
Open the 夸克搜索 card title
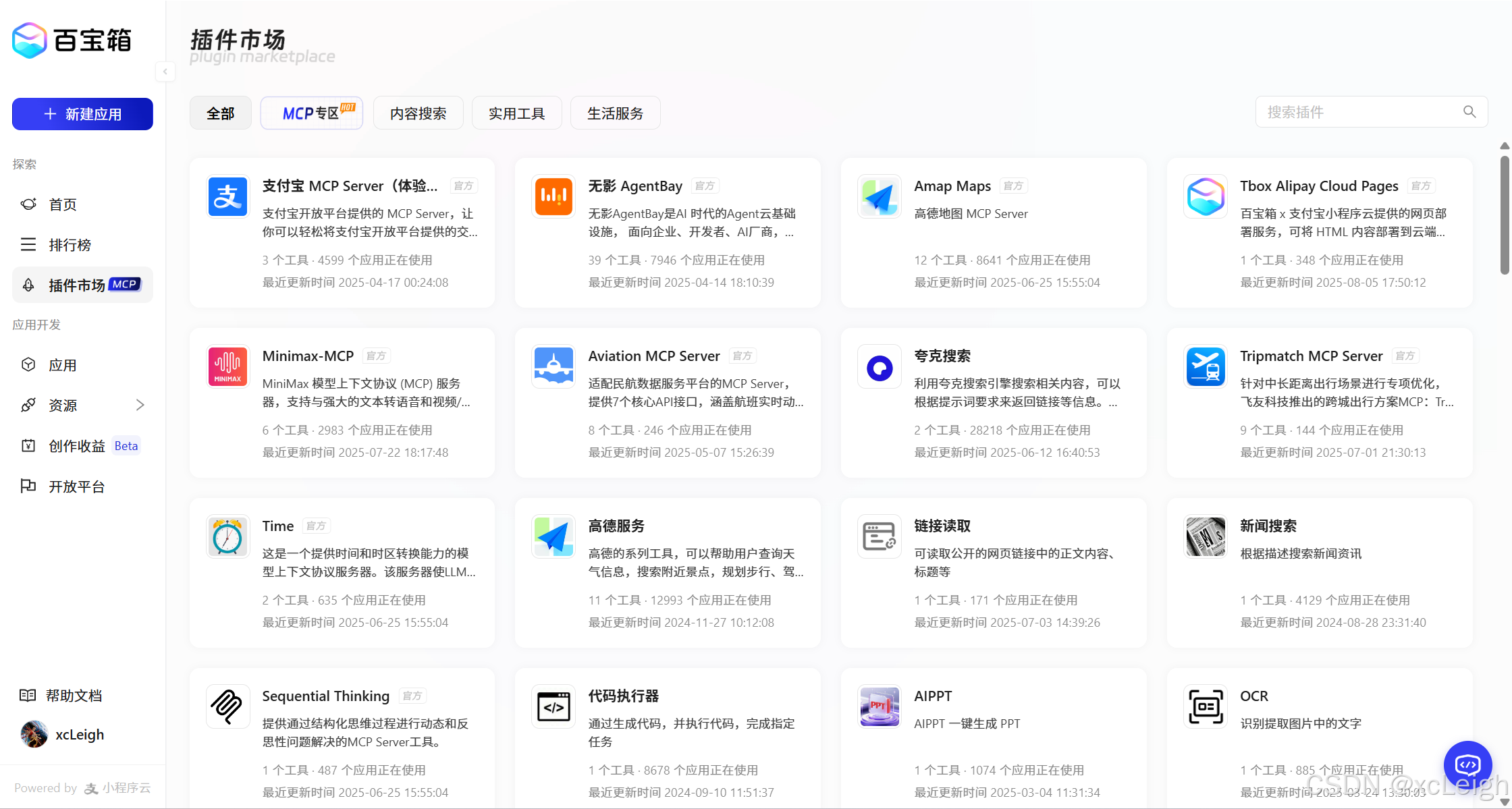942,356
